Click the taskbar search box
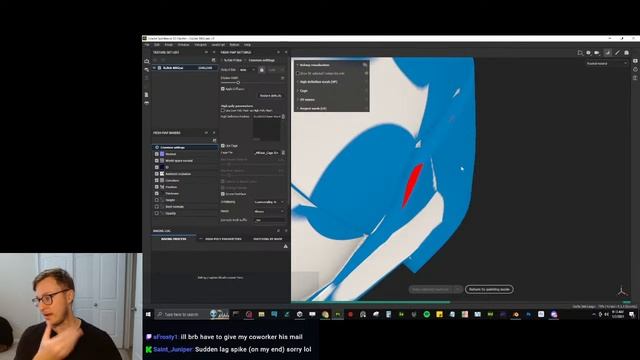Viewport: 640px width, 360px height. coord(182,314)
